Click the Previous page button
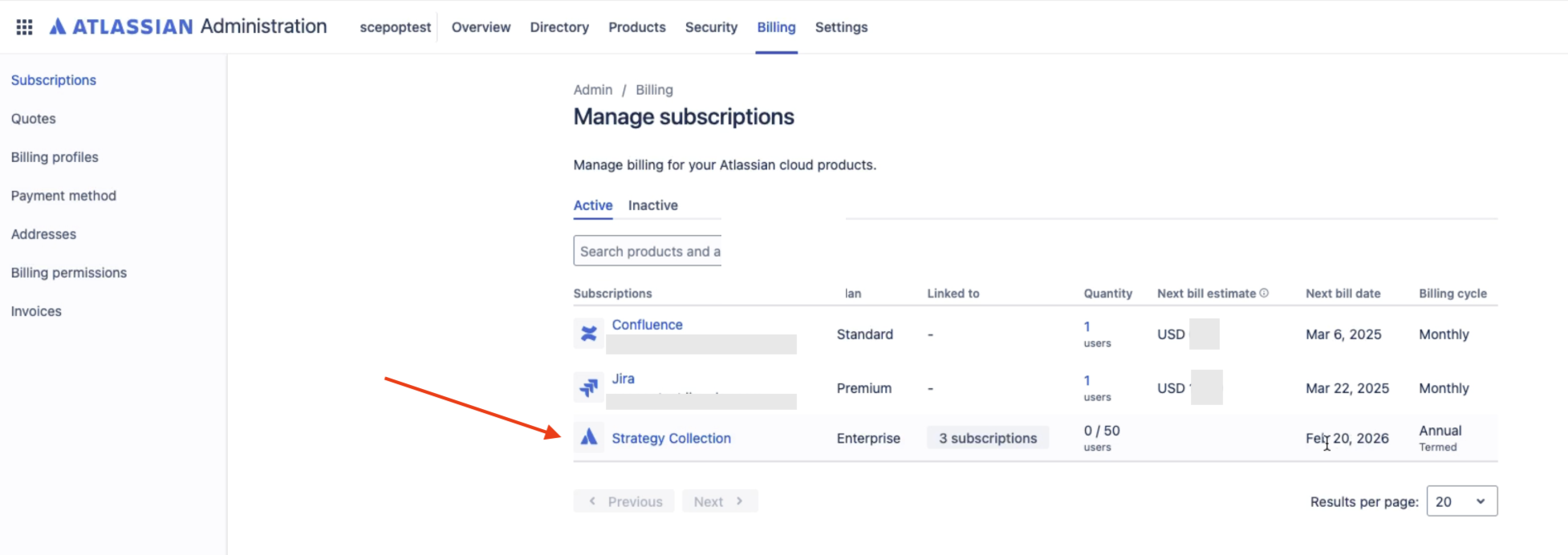The image size is (1568, 555). 624,501
